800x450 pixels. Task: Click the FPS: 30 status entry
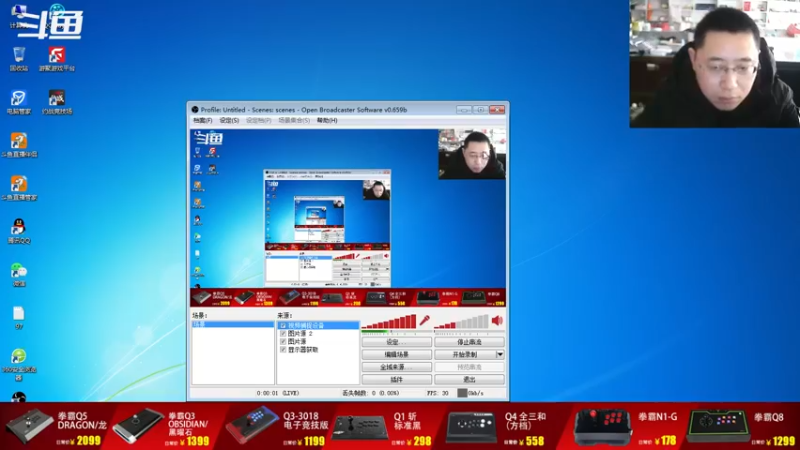pos(438,393)
